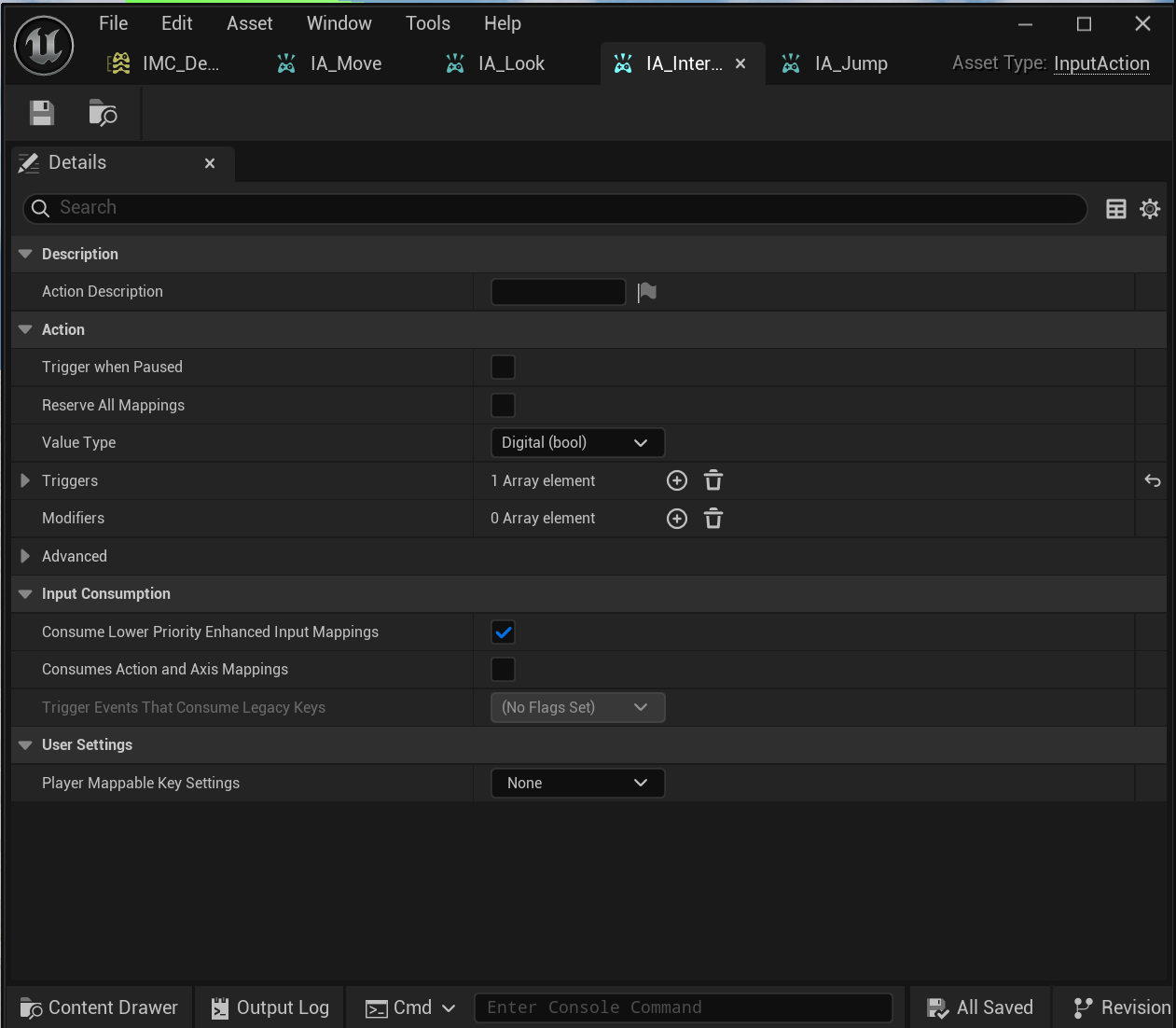Click the InputAction asset type link
Image resolution: width=1176 pixels, height=1028 pixels.
(1101, 63)
